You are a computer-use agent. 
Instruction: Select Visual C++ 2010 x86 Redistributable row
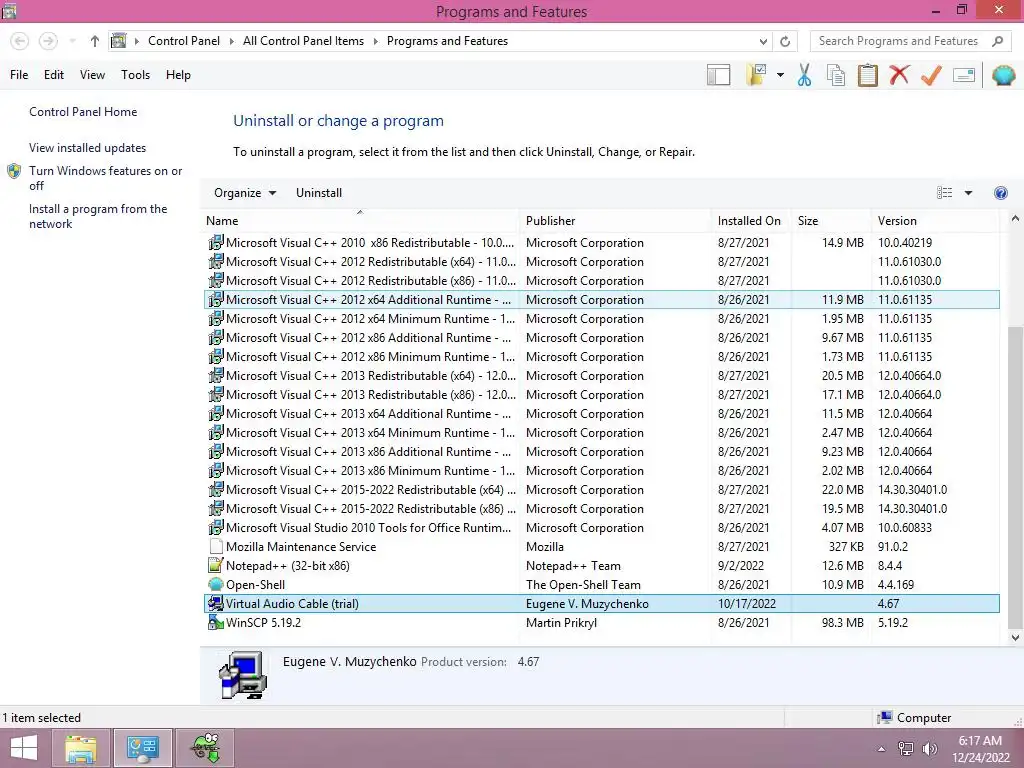click(x=601, y=243)
